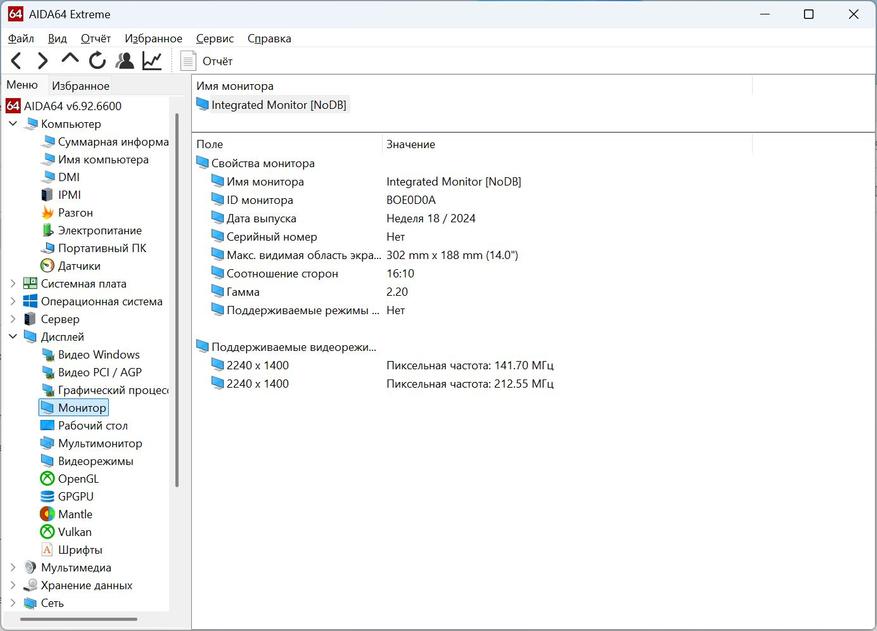
Task: Click the Back navigation arrow
Action: [16, 61]
